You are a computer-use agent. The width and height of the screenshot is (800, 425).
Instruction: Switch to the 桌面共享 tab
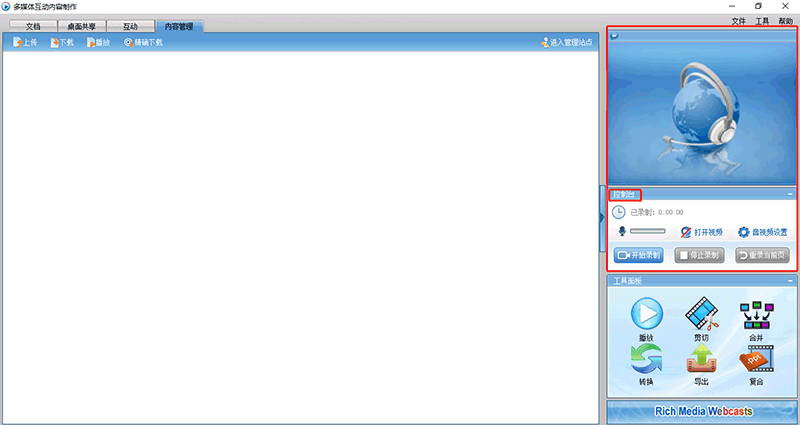tap(83, 26)
